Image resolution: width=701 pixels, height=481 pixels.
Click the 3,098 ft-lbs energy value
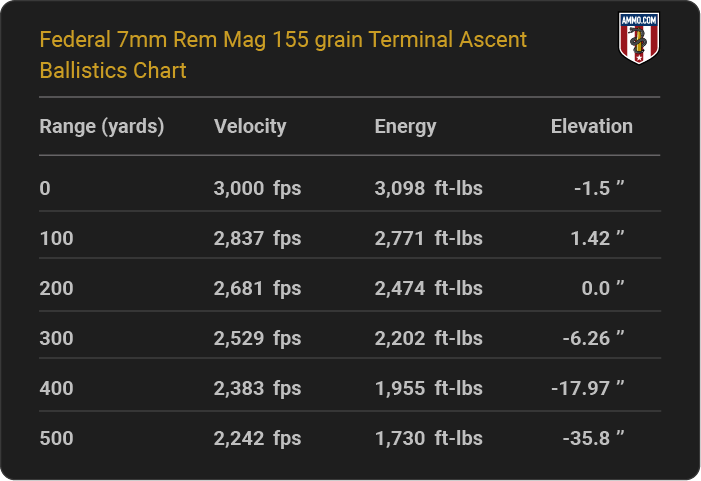(428, 188)
